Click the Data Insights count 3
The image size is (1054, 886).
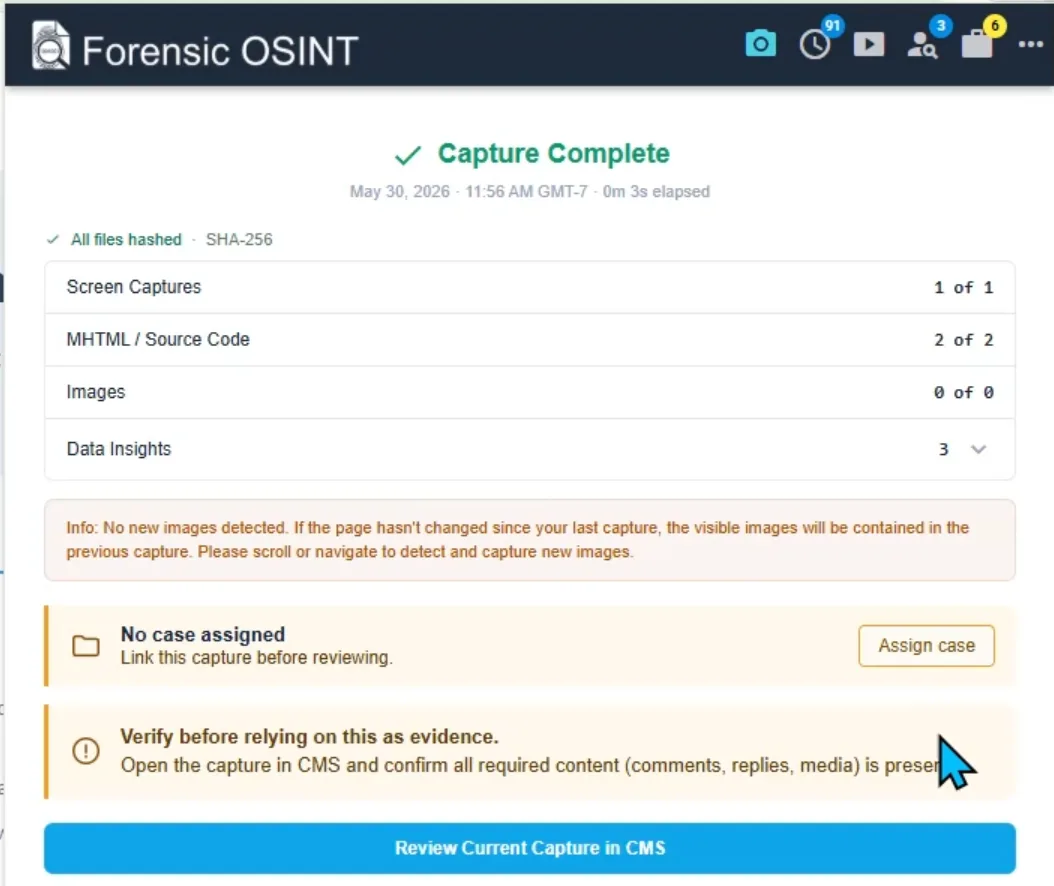[943, 449]
